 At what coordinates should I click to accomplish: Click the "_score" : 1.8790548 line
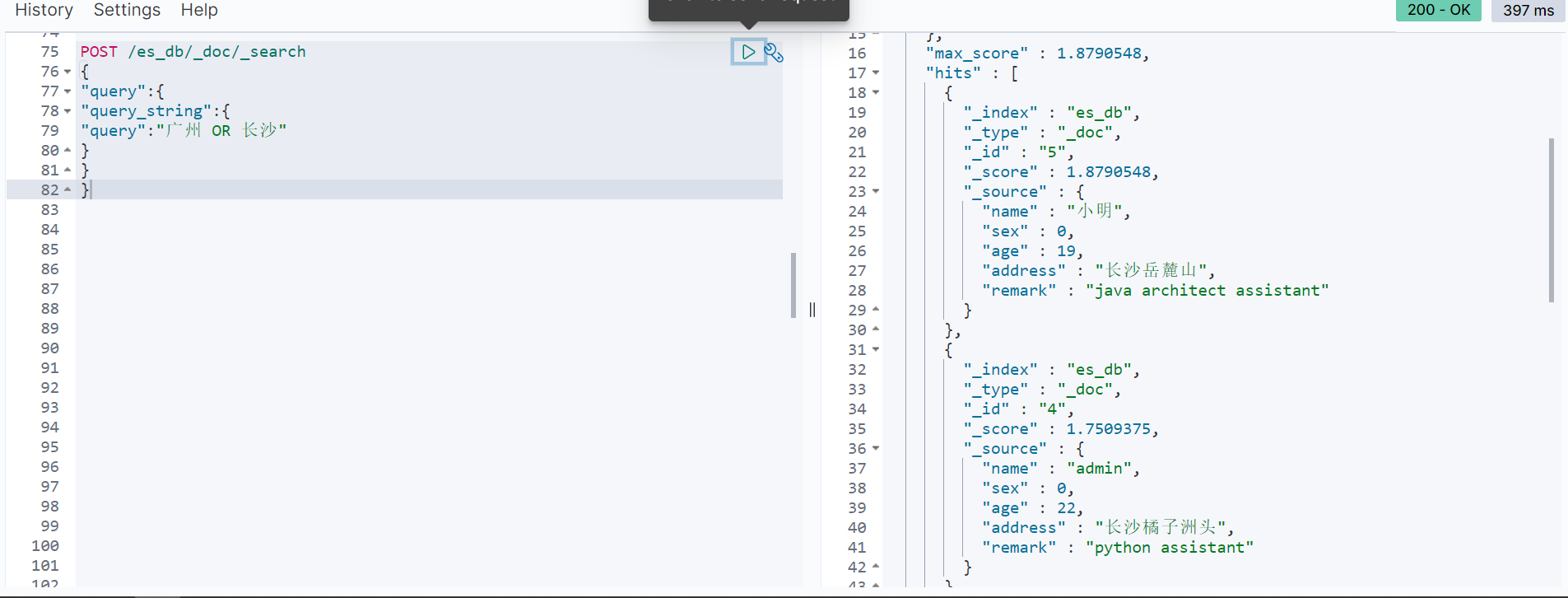click(x=1061, y=172)
